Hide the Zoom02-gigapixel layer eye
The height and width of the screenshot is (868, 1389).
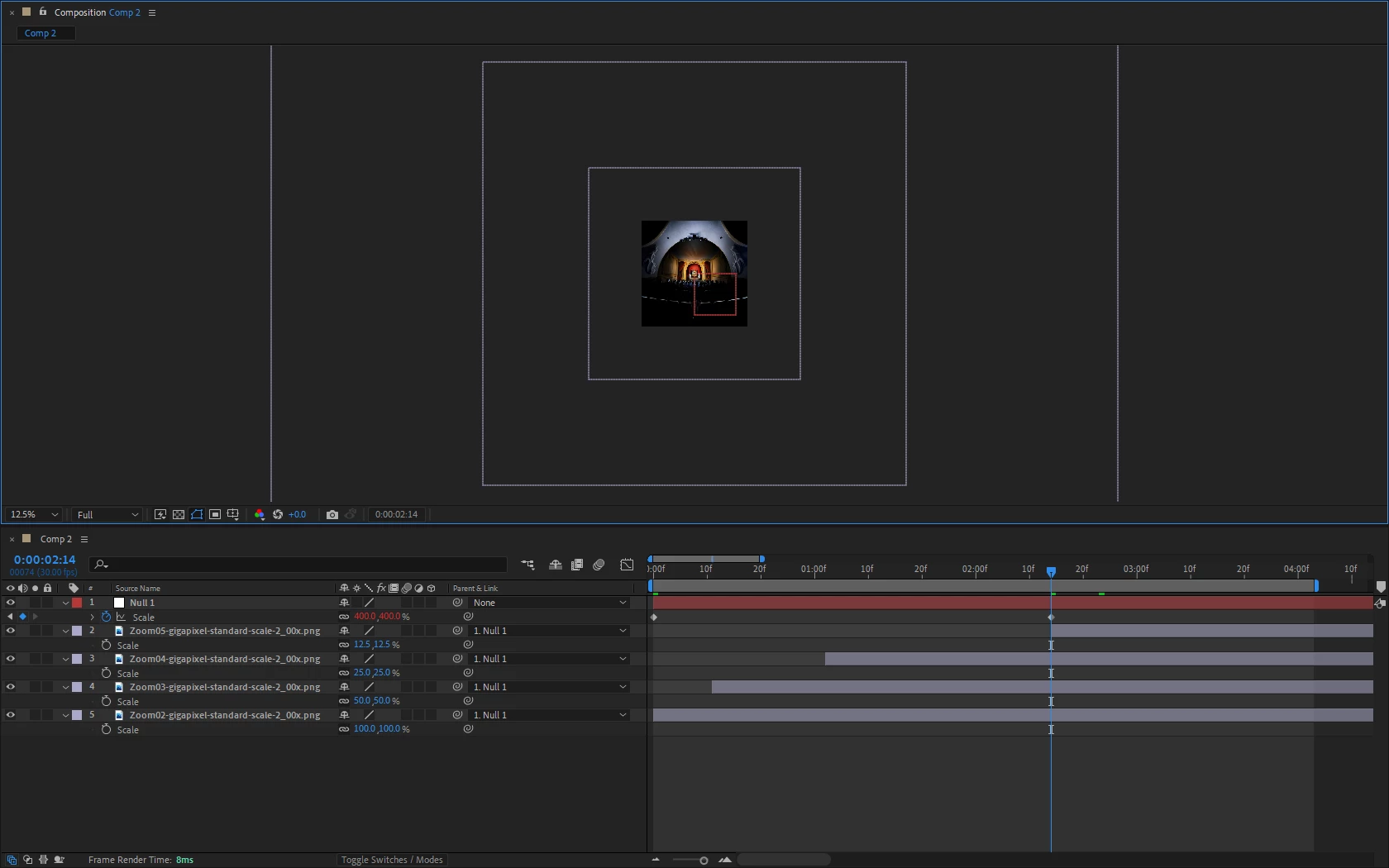(11, 715)
